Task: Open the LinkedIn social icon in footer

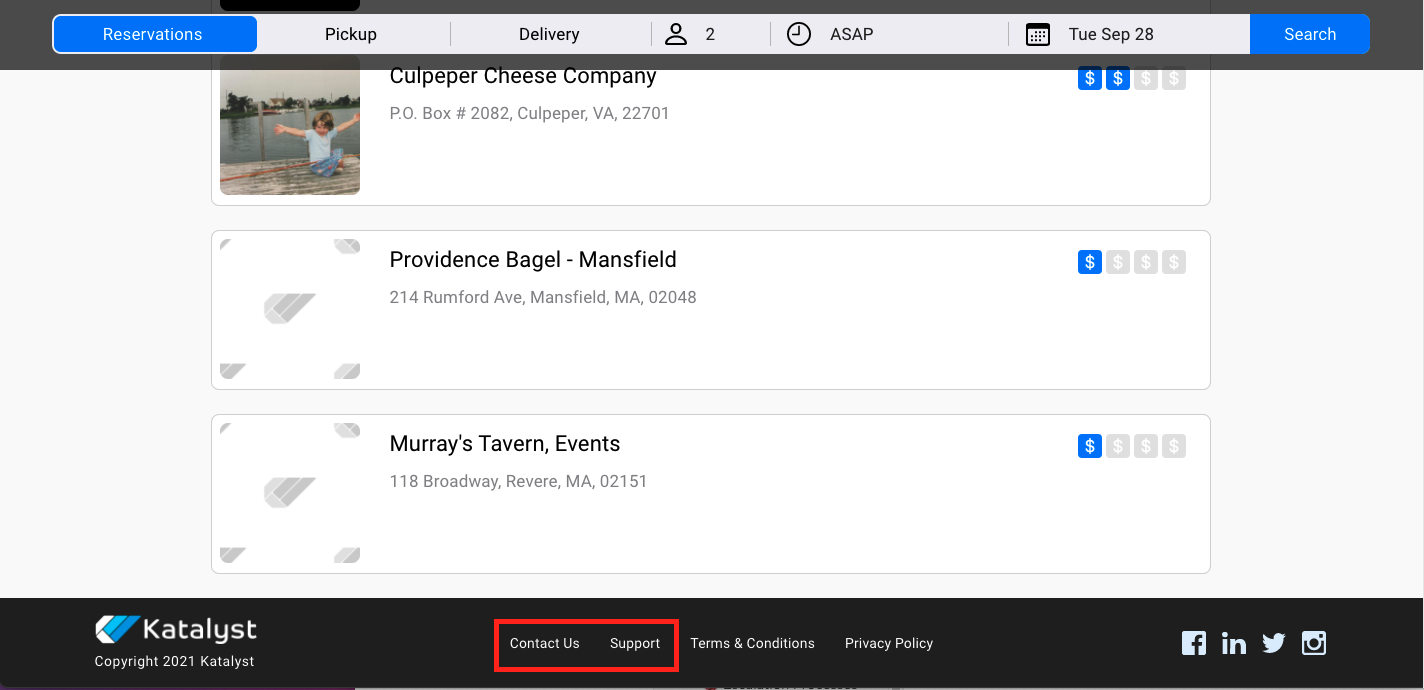Action: [x=1233, y=643]
